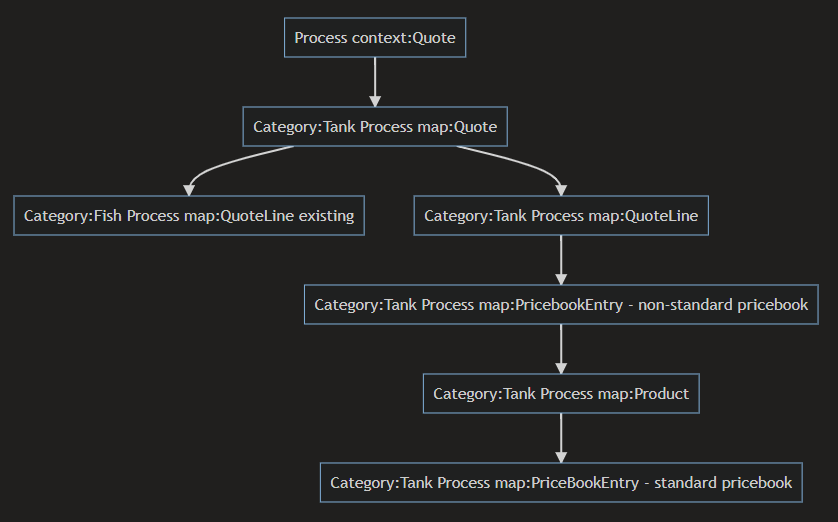The image size is (838, 522).
Task: Select the PricebookEntry non-standard pricebook node
Action: pyautogui.click(x=561, y=305)
